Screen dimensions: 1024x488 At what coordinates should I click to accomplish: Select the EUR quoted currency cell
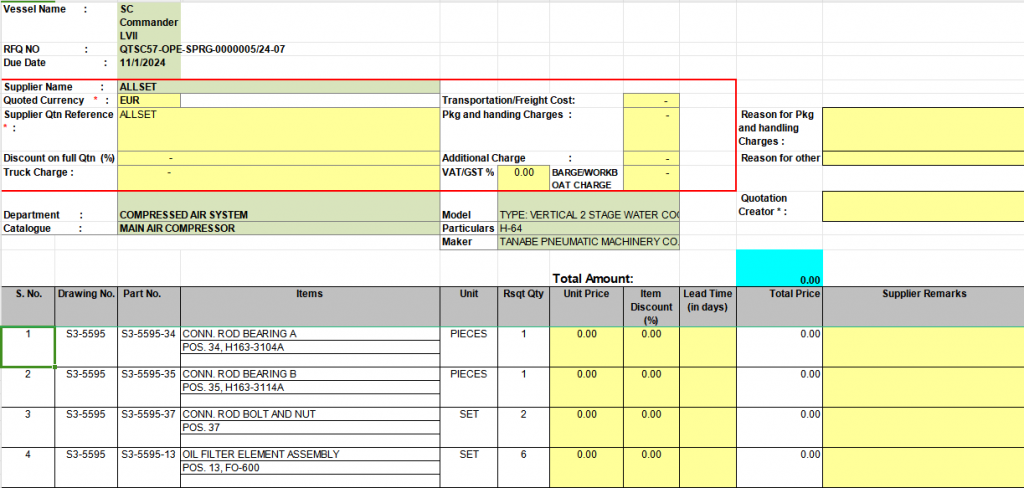click(x=149, y=101)
